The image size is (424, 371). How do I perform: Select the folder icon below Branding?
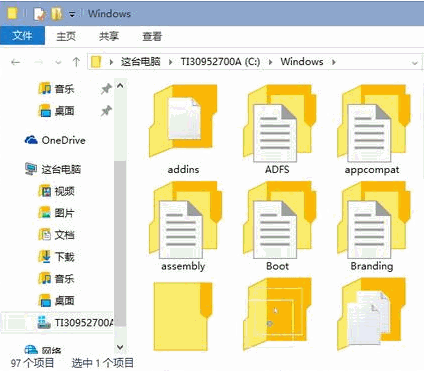372,314
